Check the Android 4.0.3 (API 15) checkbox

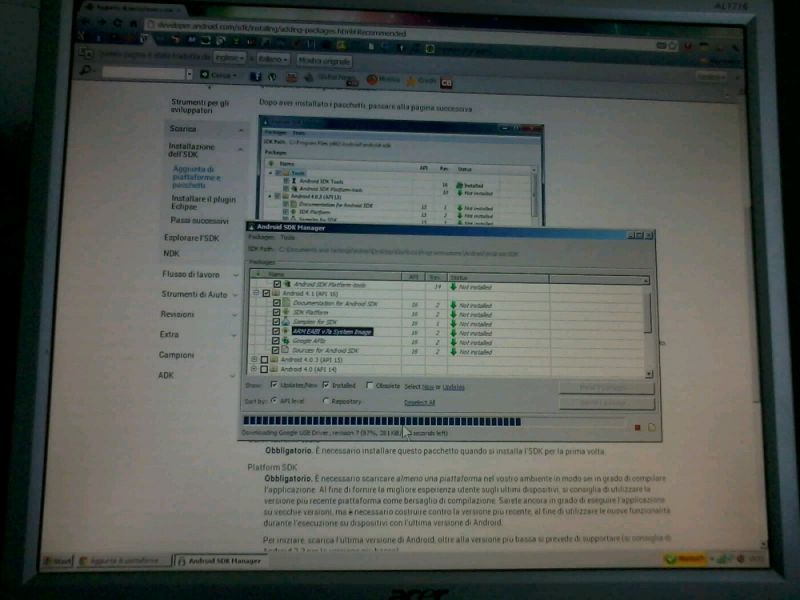[264, 360]
